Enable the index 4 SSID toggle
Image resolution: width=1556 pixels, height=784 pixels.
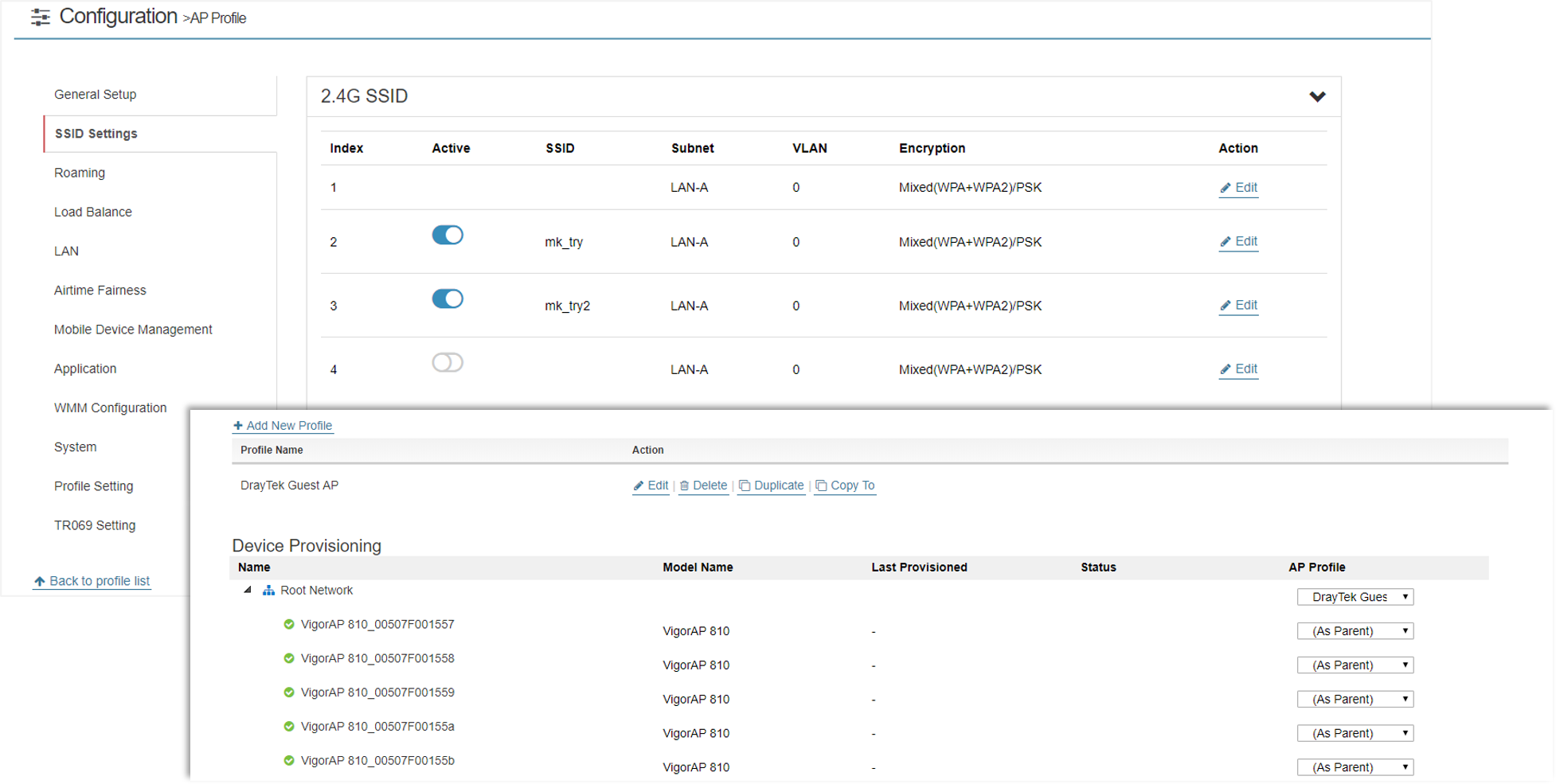448,363
